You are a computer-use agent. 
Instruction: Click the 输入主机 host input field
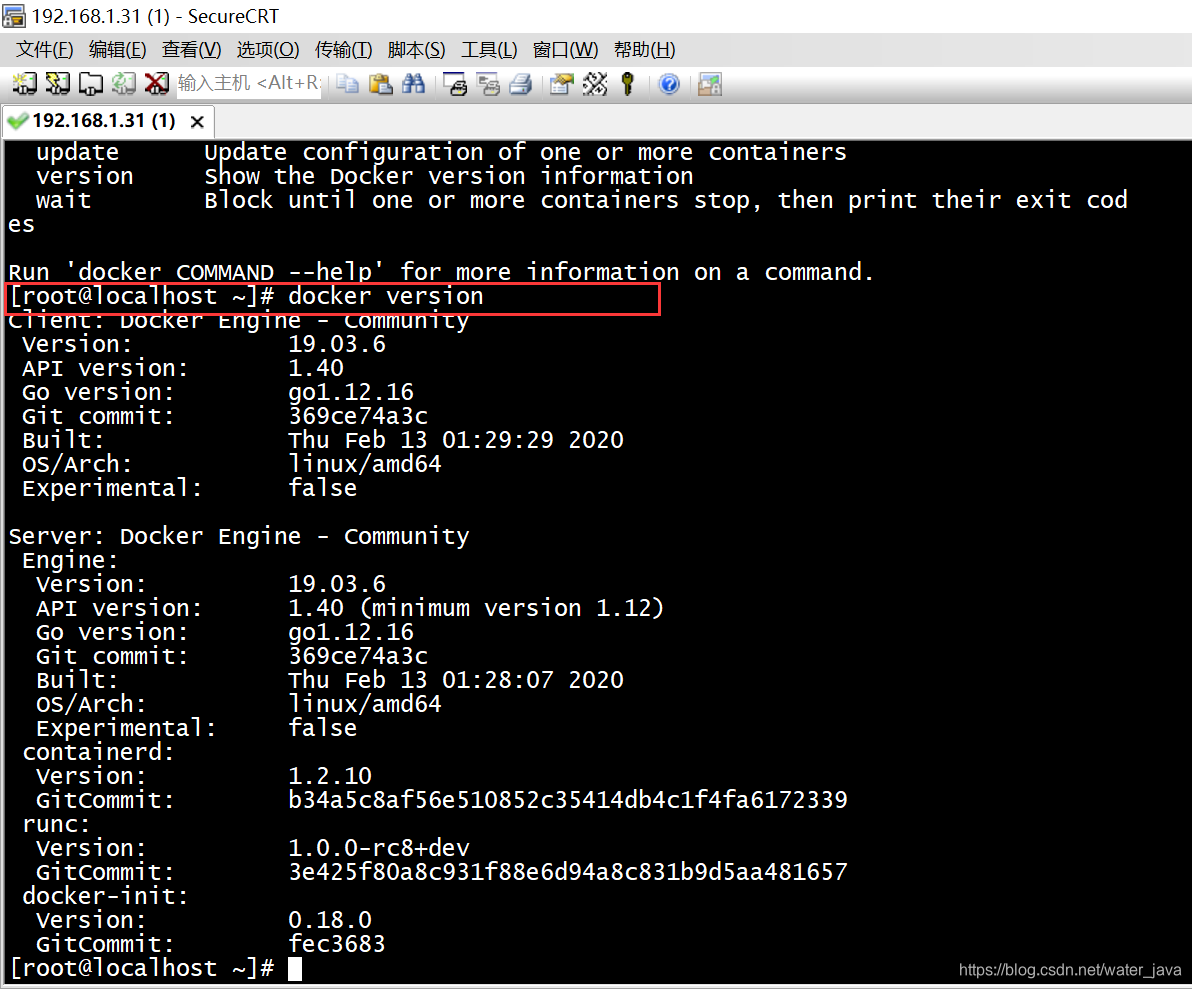pos(249,83)
